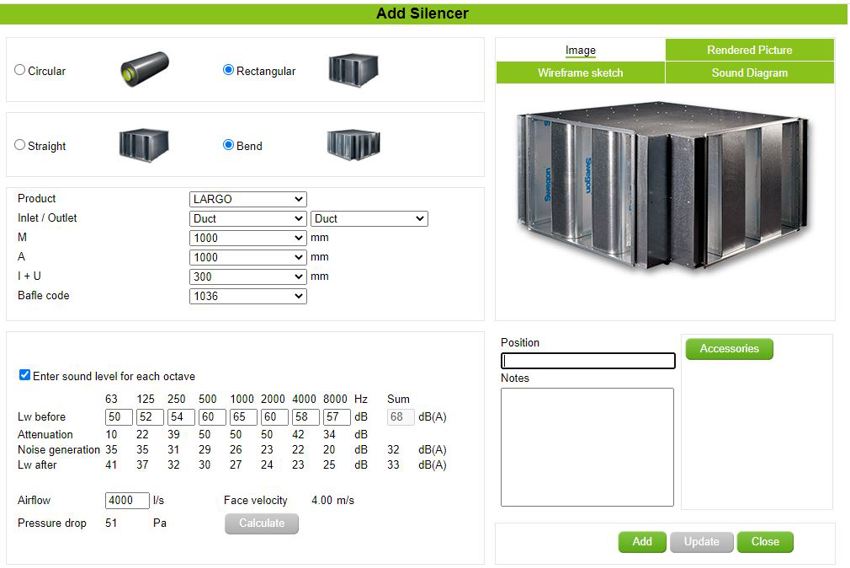Click the circular silencer picture
The image size is (850, 568).
144,68
